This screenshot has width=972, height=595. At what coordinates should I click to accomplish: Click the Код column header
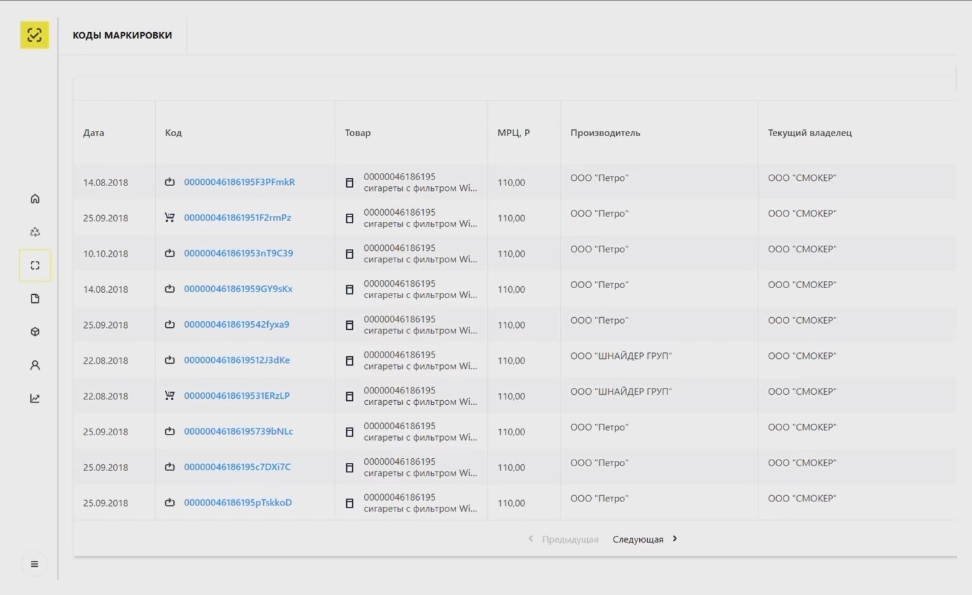(174, 133)
